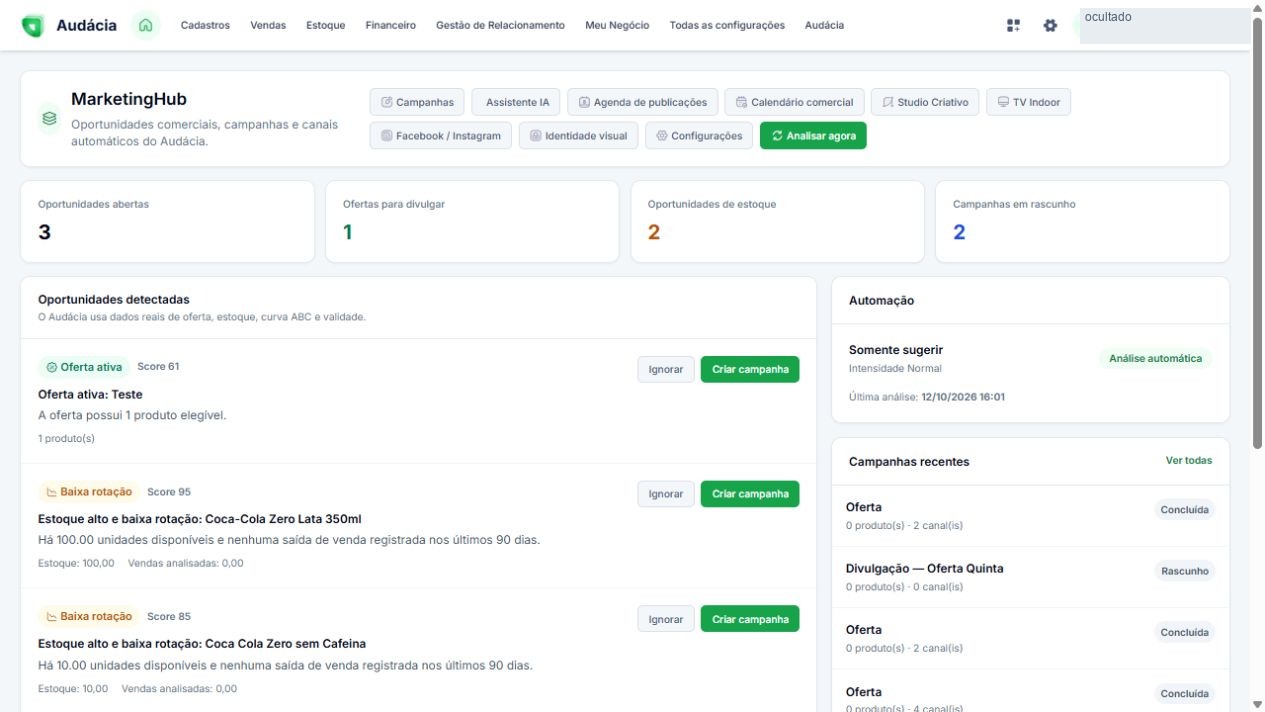This screenshot has width=1265, height=712.
Task: Open the Cadastros menu
Action: [x=205, y=26]
